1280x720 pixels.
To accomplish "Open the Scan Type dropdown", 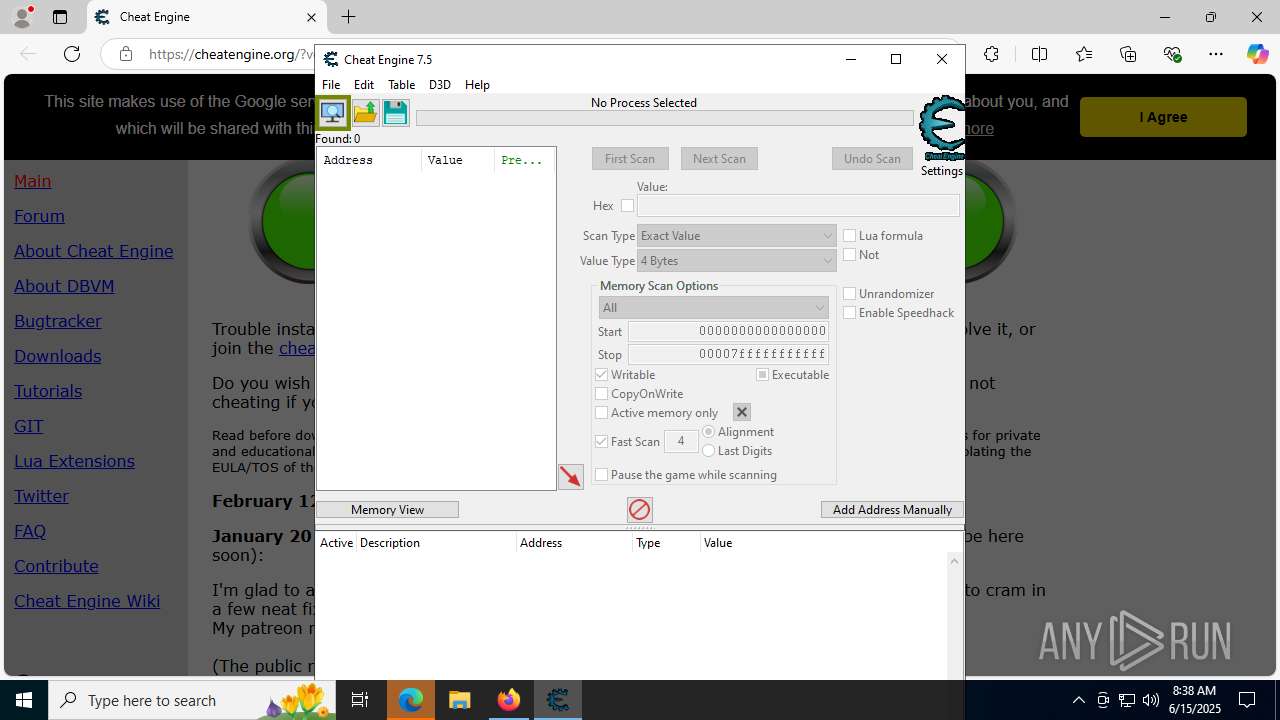I will point(737,236).
